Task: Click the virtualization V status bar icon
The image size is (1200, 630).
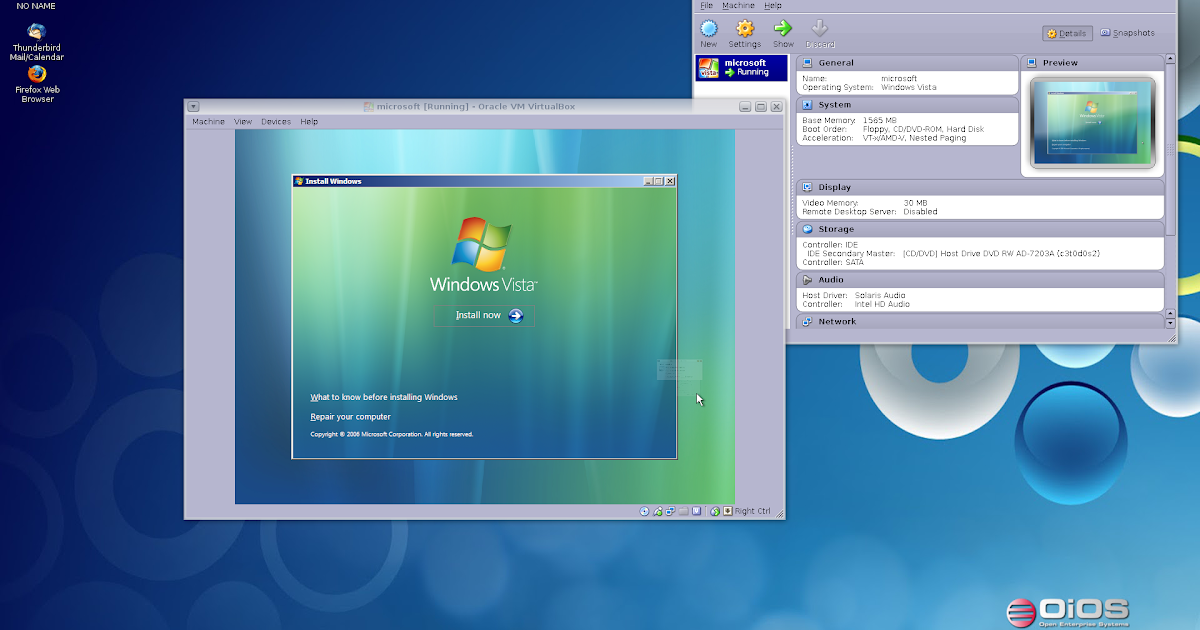Action: pyautogui.click(x=696, y=511)
